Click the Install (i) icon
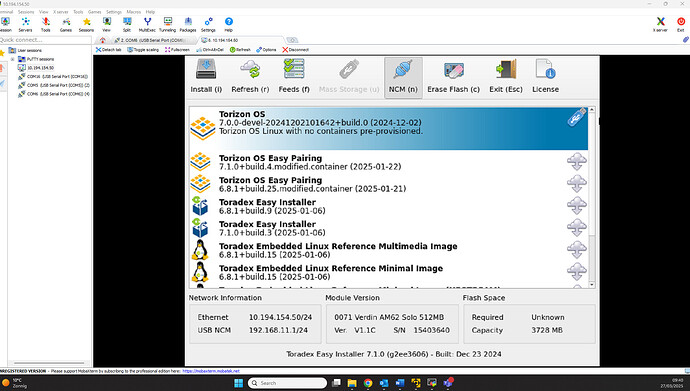 click(206, 69)
